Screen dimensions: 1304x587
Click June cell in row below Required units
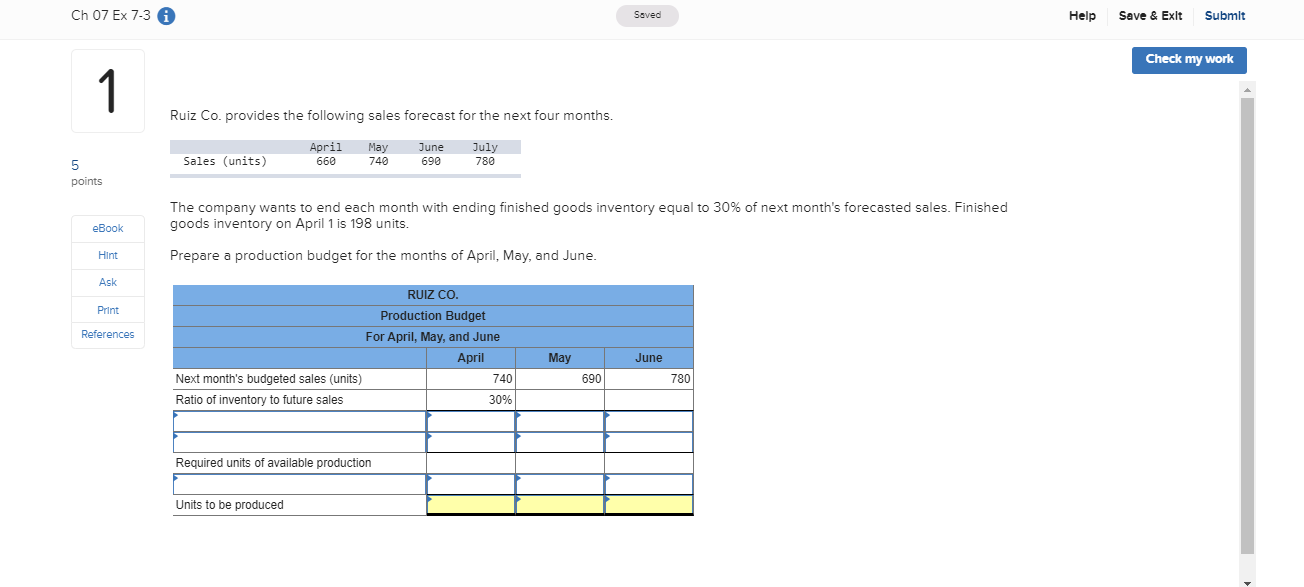pyautogui.click(x=649, y=484)
